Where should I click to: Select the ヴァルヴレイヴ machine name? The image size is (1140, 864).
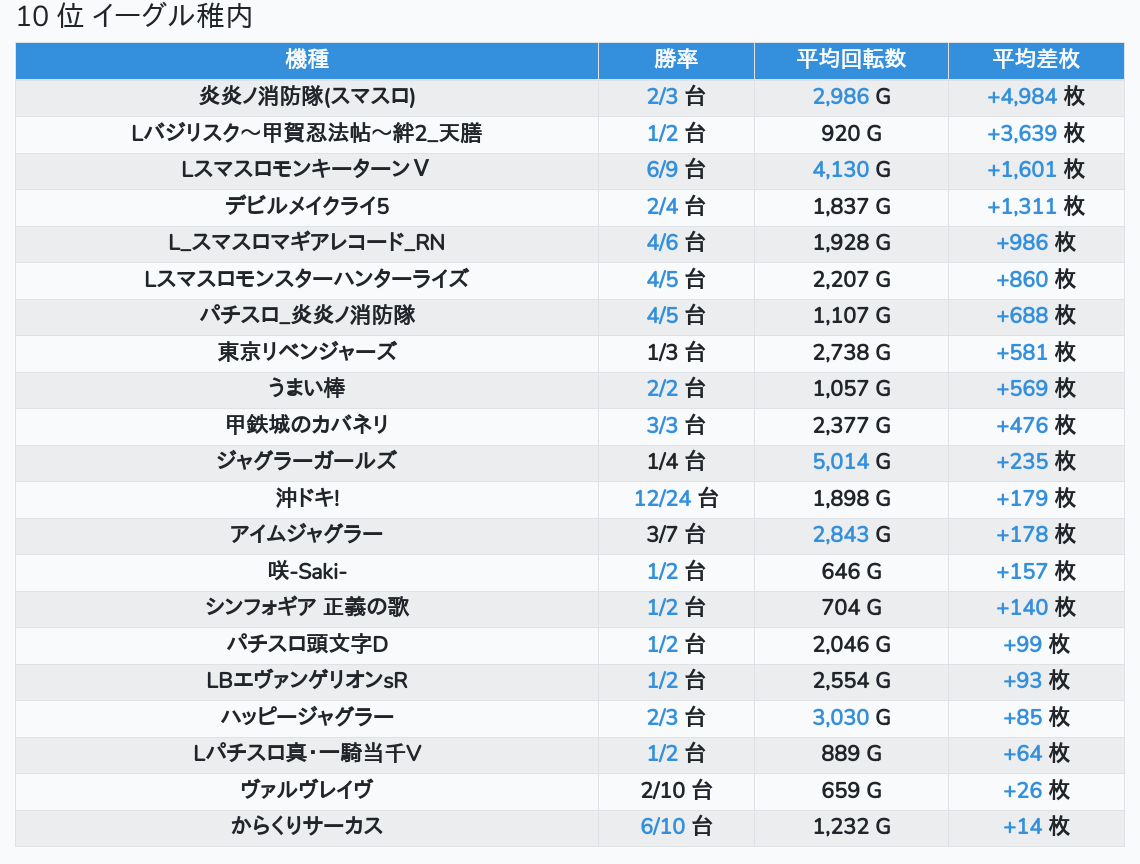pos(307,790)
